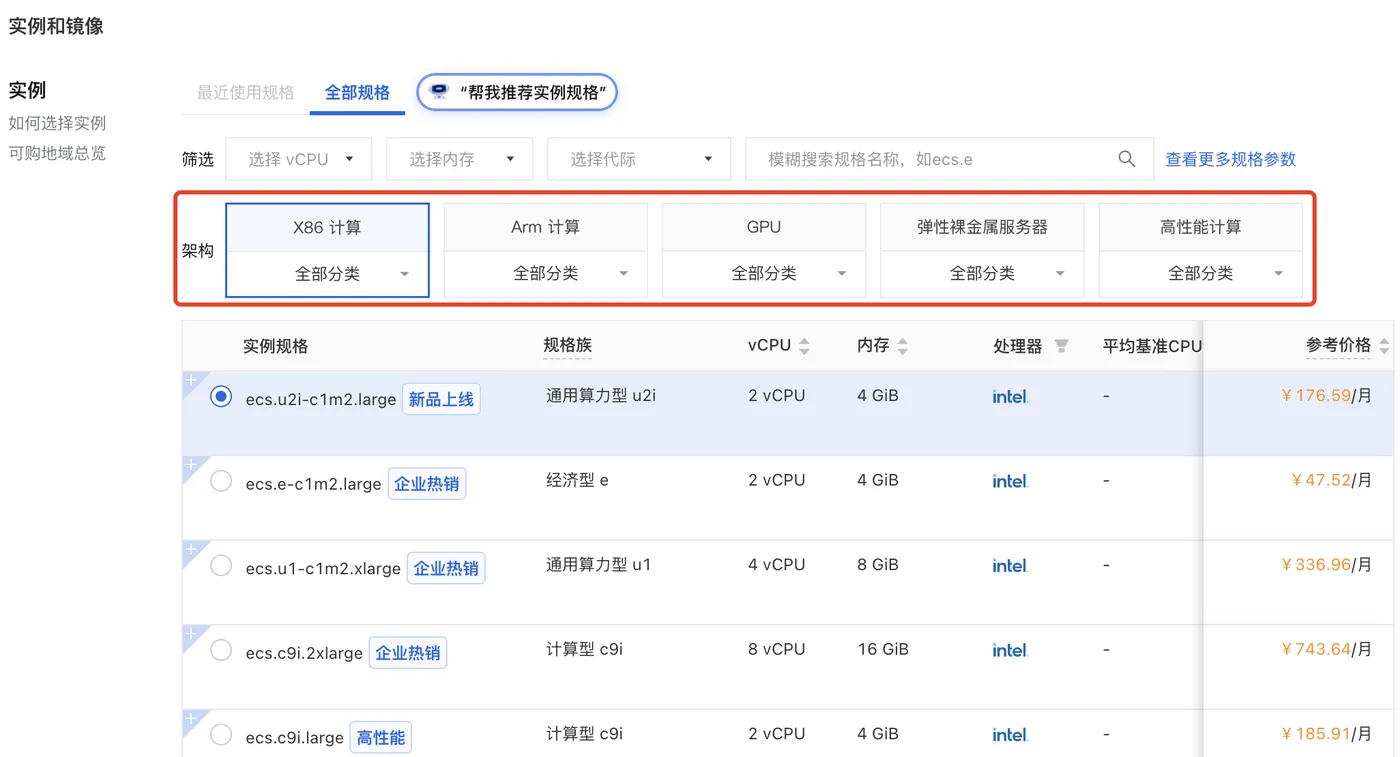Screen dimensions: 1400x757
Task: Click price ¥743.64/月
Action: coord(1326,650)
